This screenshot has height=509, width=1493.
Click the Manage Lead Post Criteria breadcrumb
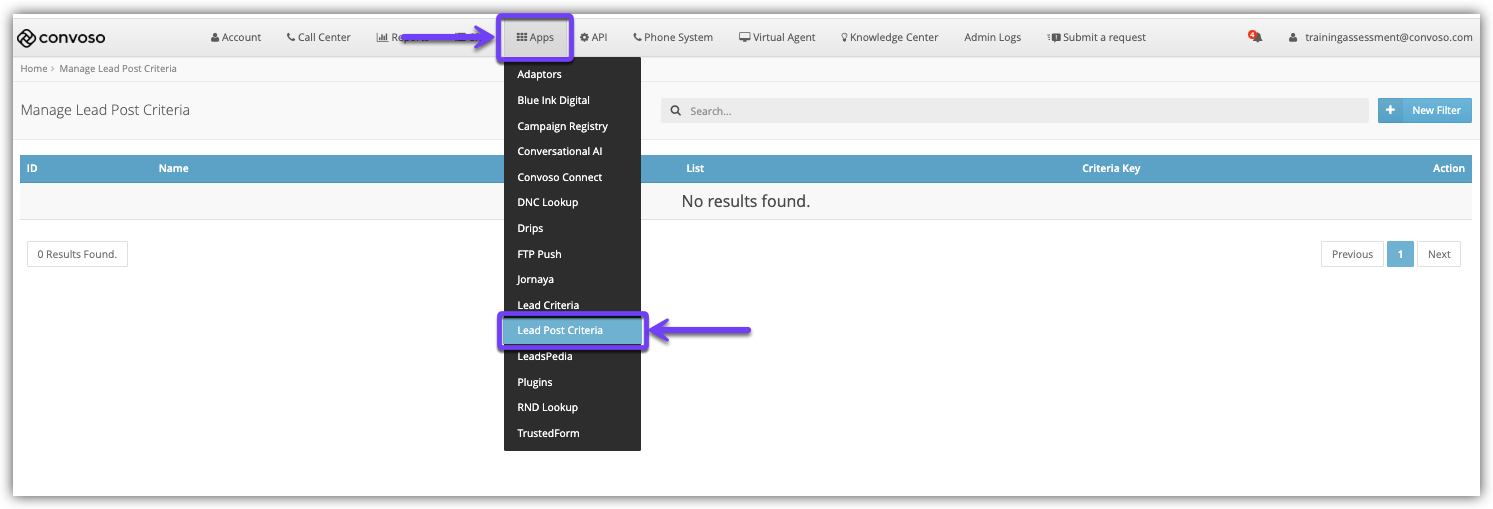118,68
